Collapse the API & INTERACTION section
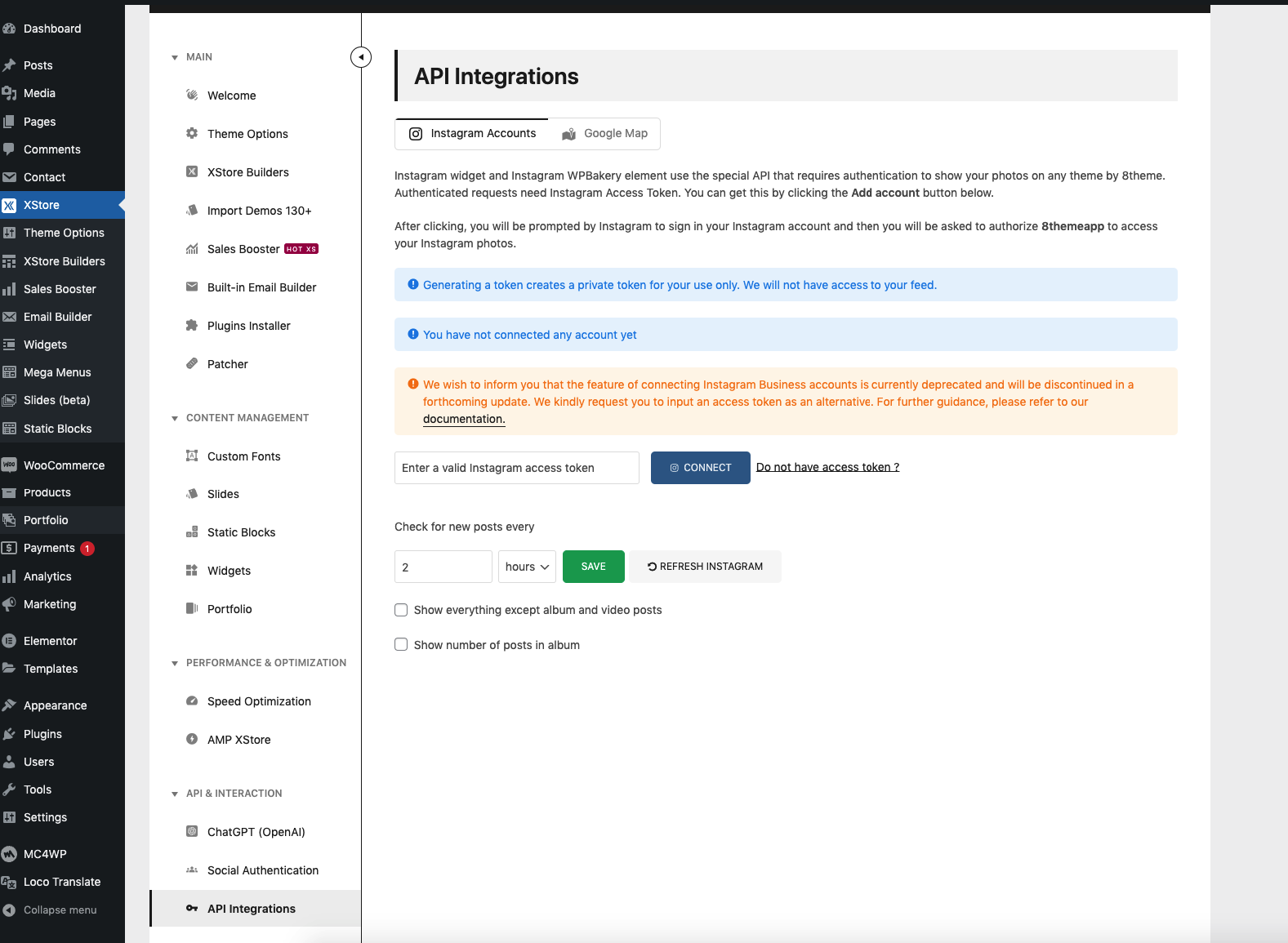 tap(175, 794)
